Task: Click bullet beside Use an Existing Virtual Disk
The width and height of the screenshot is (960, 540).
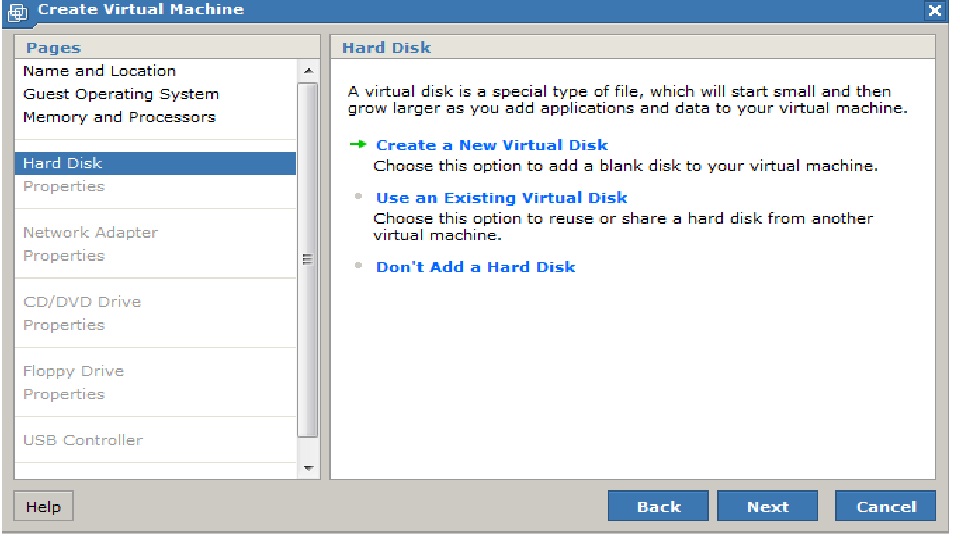Action: pyautogui.click(x=358, y=197)
